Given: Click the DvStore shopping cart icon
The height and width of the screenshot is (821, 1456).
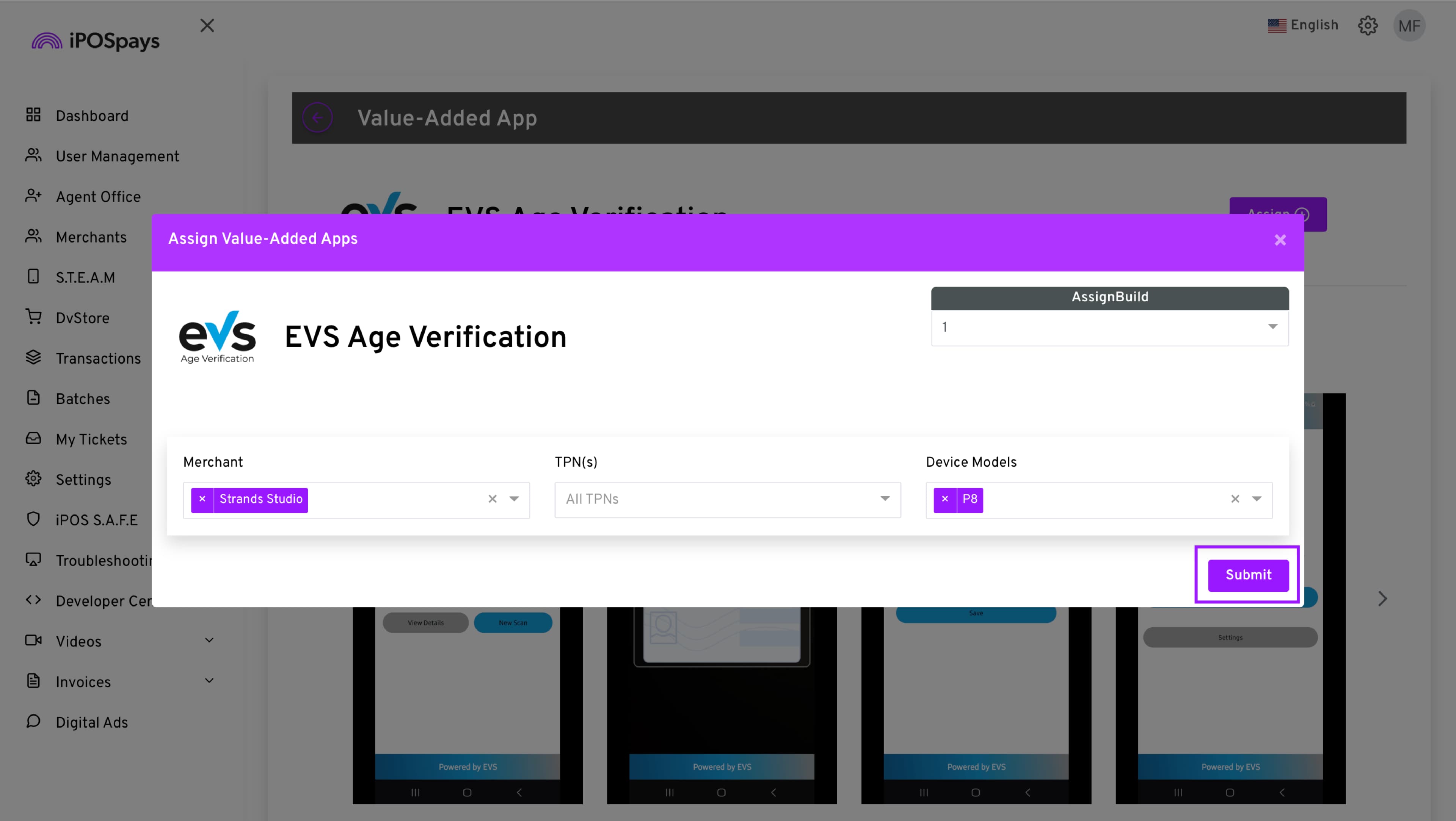Looking at the screenshot, I should 33,317.
